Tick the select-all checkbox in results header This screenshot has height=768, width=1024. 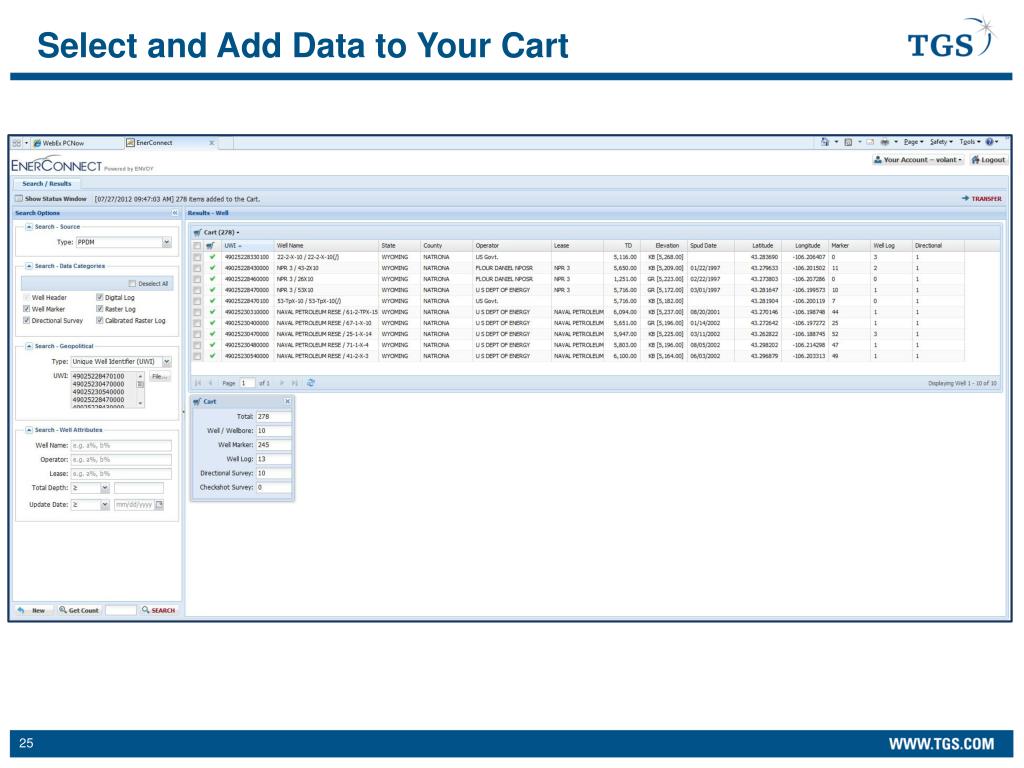[x=197, y=246]
